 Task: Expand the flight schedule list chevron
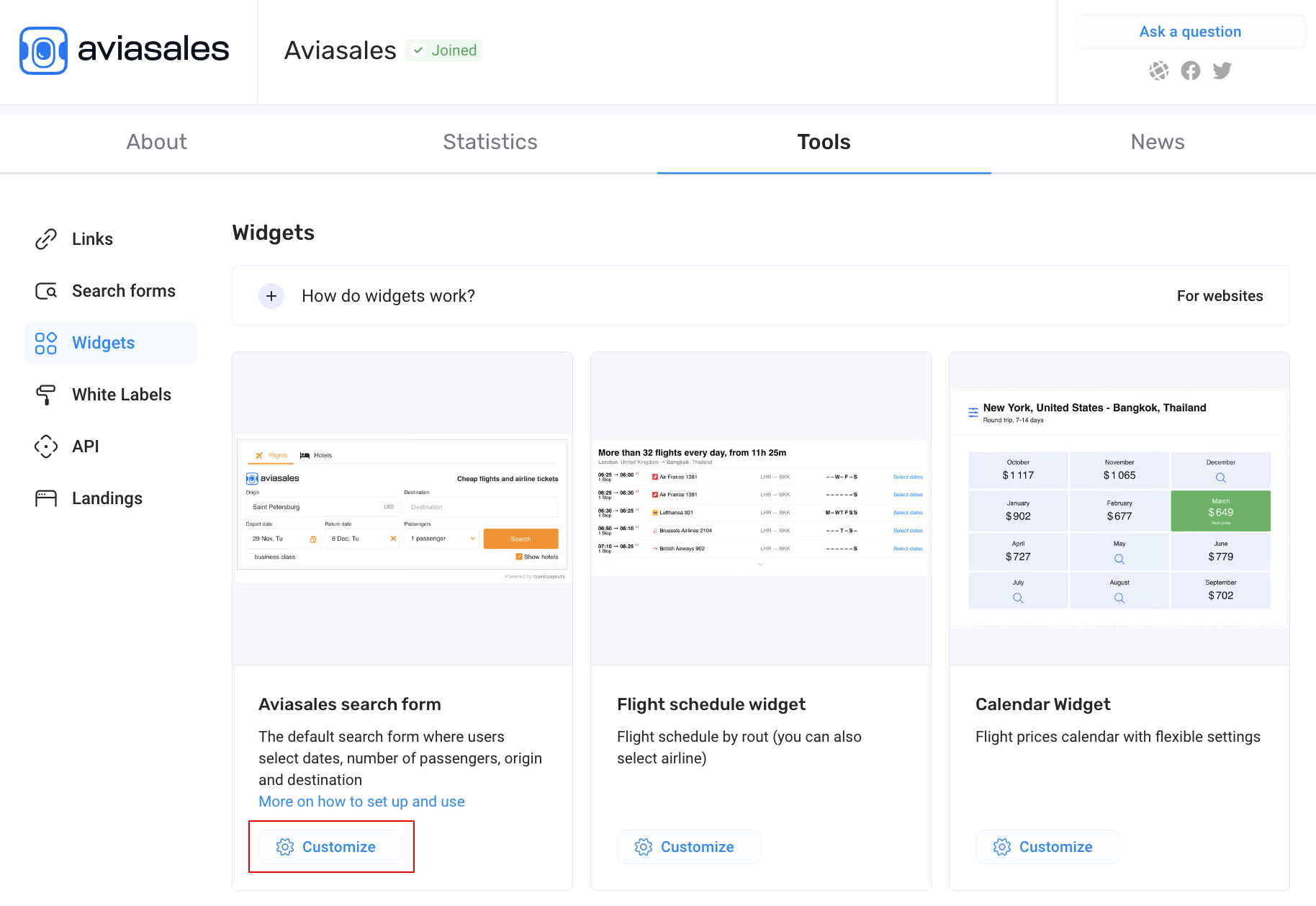[760, 565]
